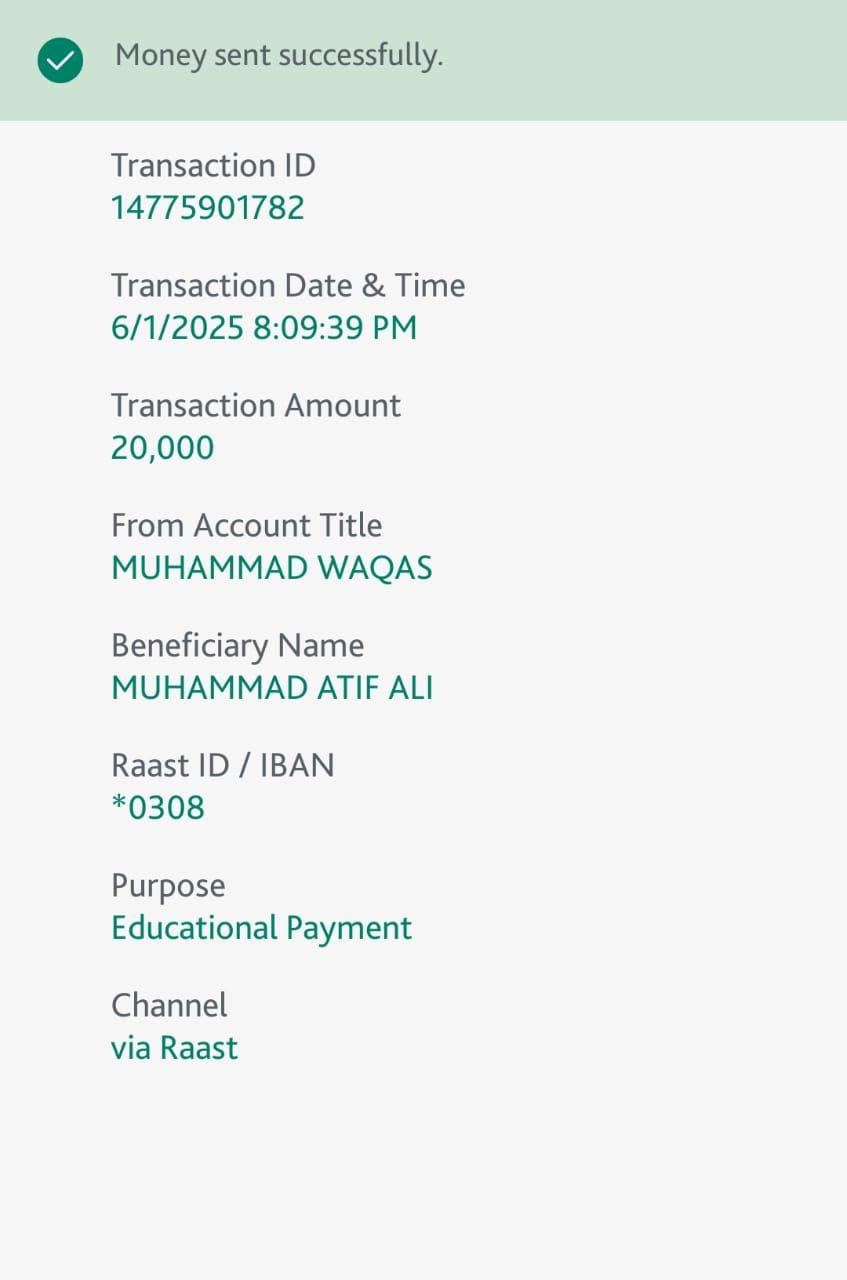Tap the Educational Payment purpose value

pos(261,928)
